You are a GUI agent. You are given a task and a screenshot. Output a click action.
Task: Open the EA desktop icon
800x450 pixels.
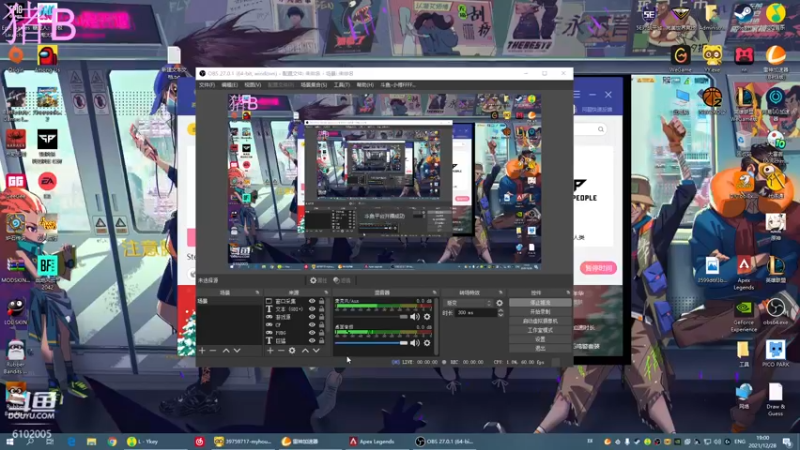(x=47, y=185)
